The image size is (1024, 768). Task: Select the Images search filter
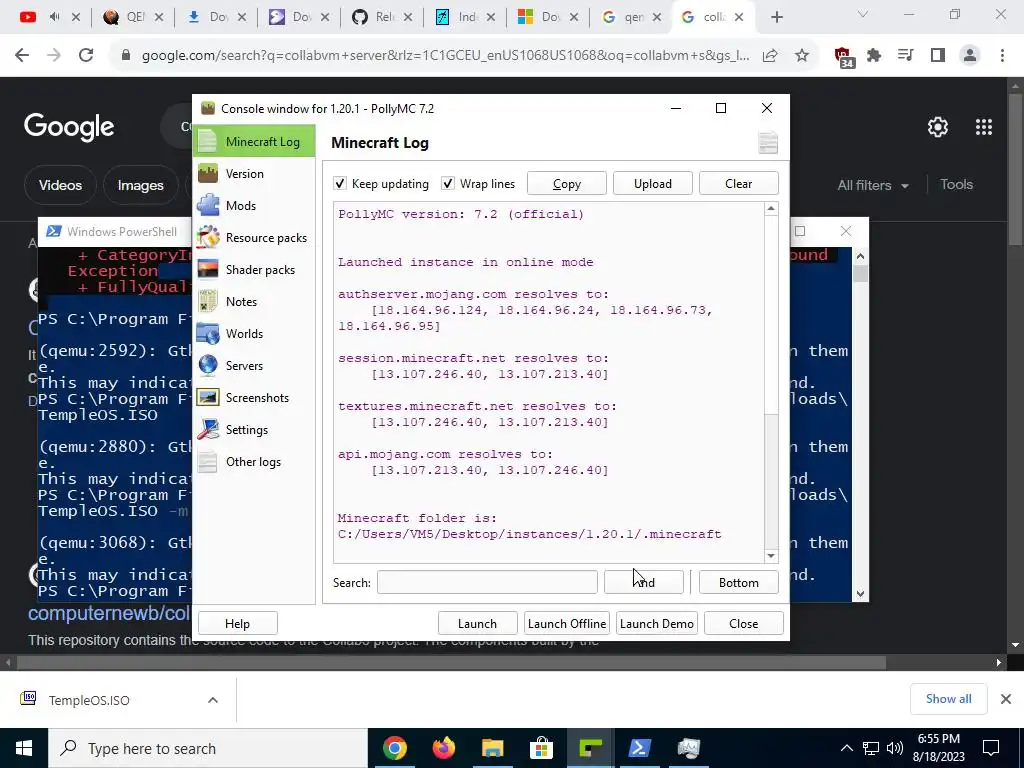click(x=140, y=185)
